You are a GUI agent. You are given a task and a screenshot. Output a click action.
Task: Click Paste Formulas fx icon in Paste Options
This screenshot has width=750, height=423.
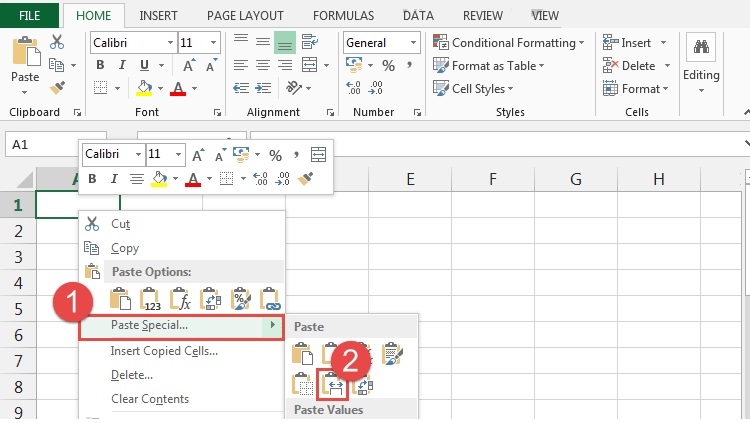point(180,299)
